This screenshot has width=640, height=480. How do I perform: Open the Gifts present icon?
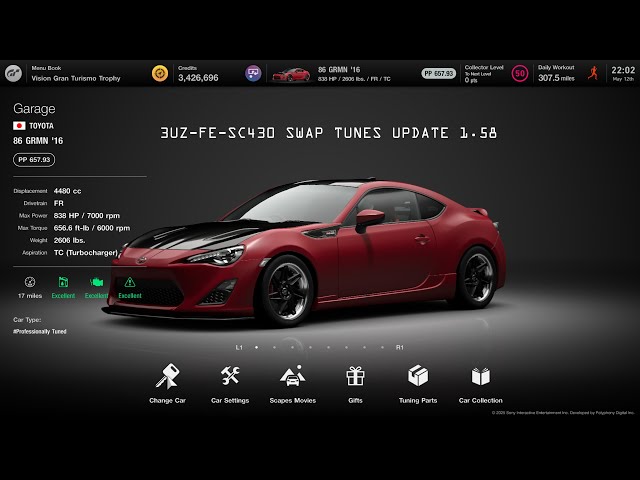coord(355,376)
